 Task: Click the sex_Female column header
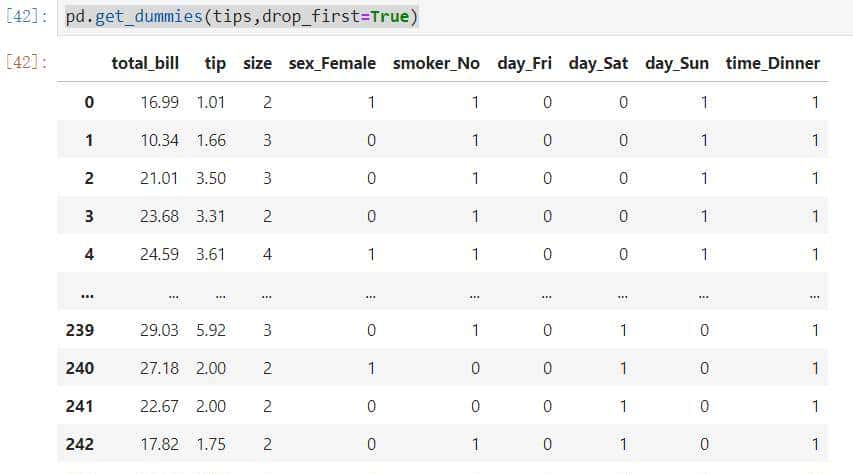(332, 63)
